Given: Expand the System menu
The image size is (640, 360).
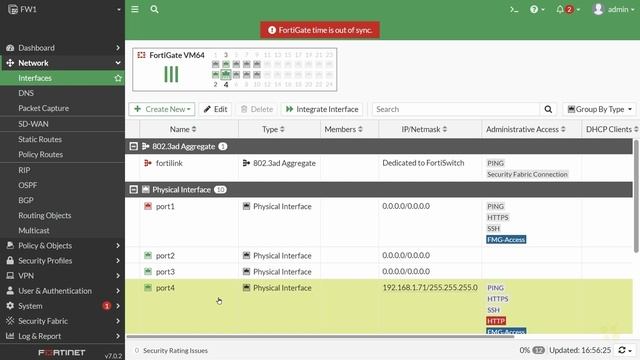Looking at the screenshot, I should [x=62, y=306].
